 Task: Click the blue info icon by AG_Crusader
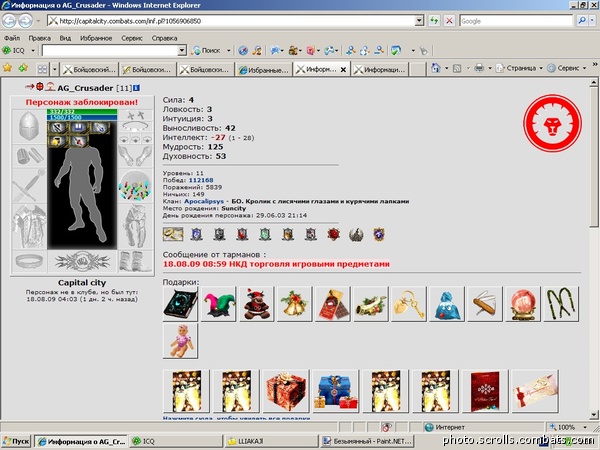136,88
